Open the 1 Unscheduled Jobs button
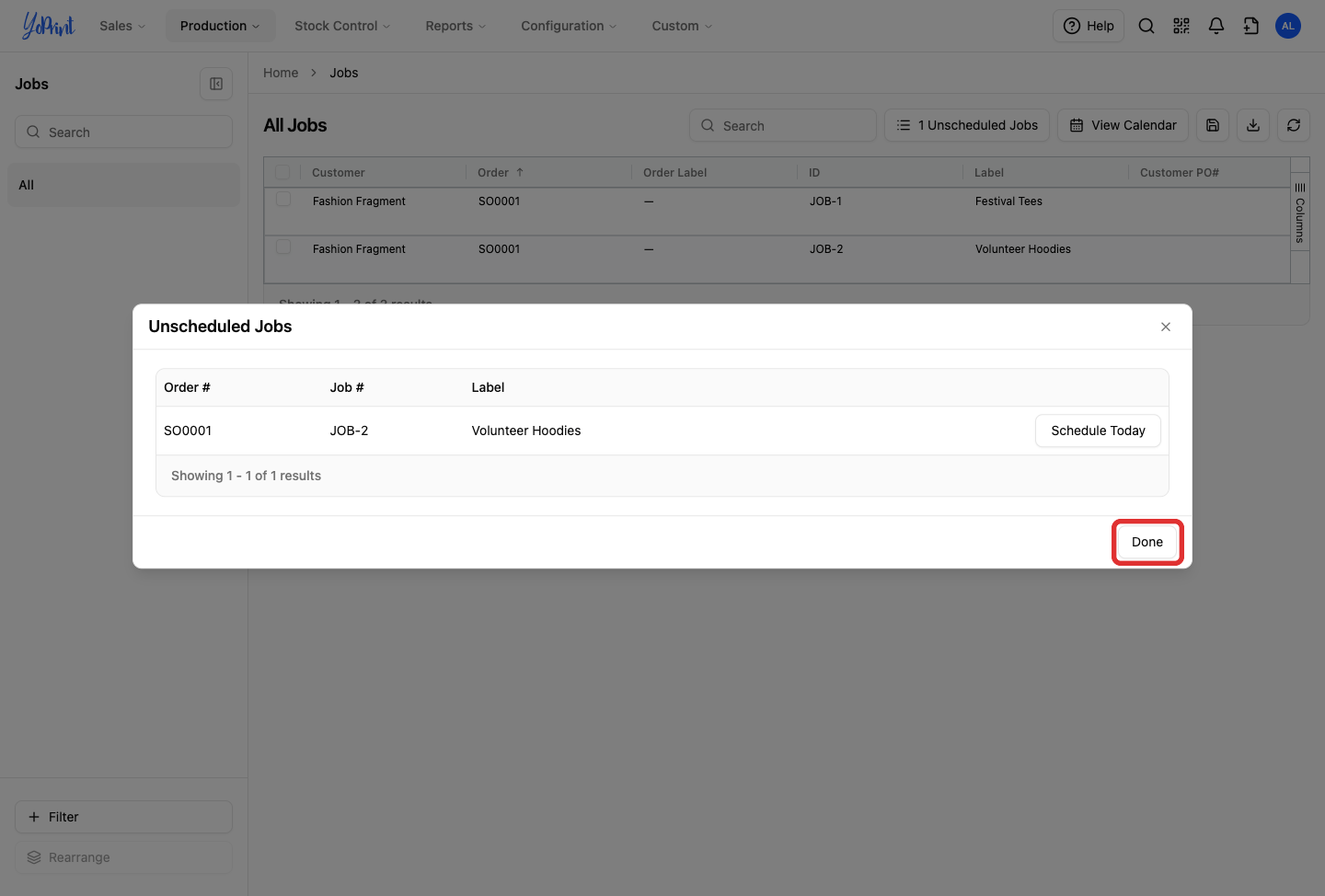The width and height of the screenshot is (1325, 896). (x=967, y=125)
